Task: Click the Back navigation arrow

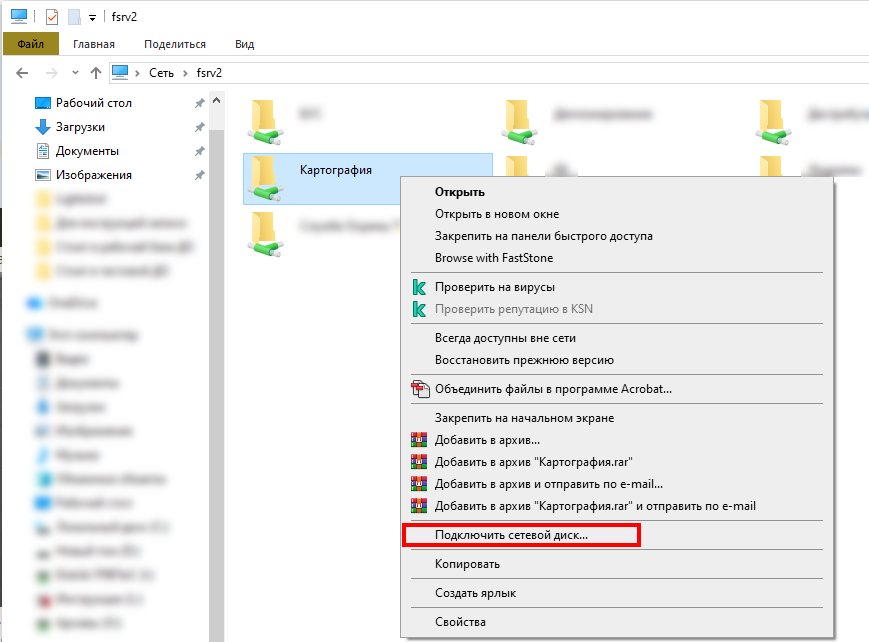Action: click(x=23, y=73)
